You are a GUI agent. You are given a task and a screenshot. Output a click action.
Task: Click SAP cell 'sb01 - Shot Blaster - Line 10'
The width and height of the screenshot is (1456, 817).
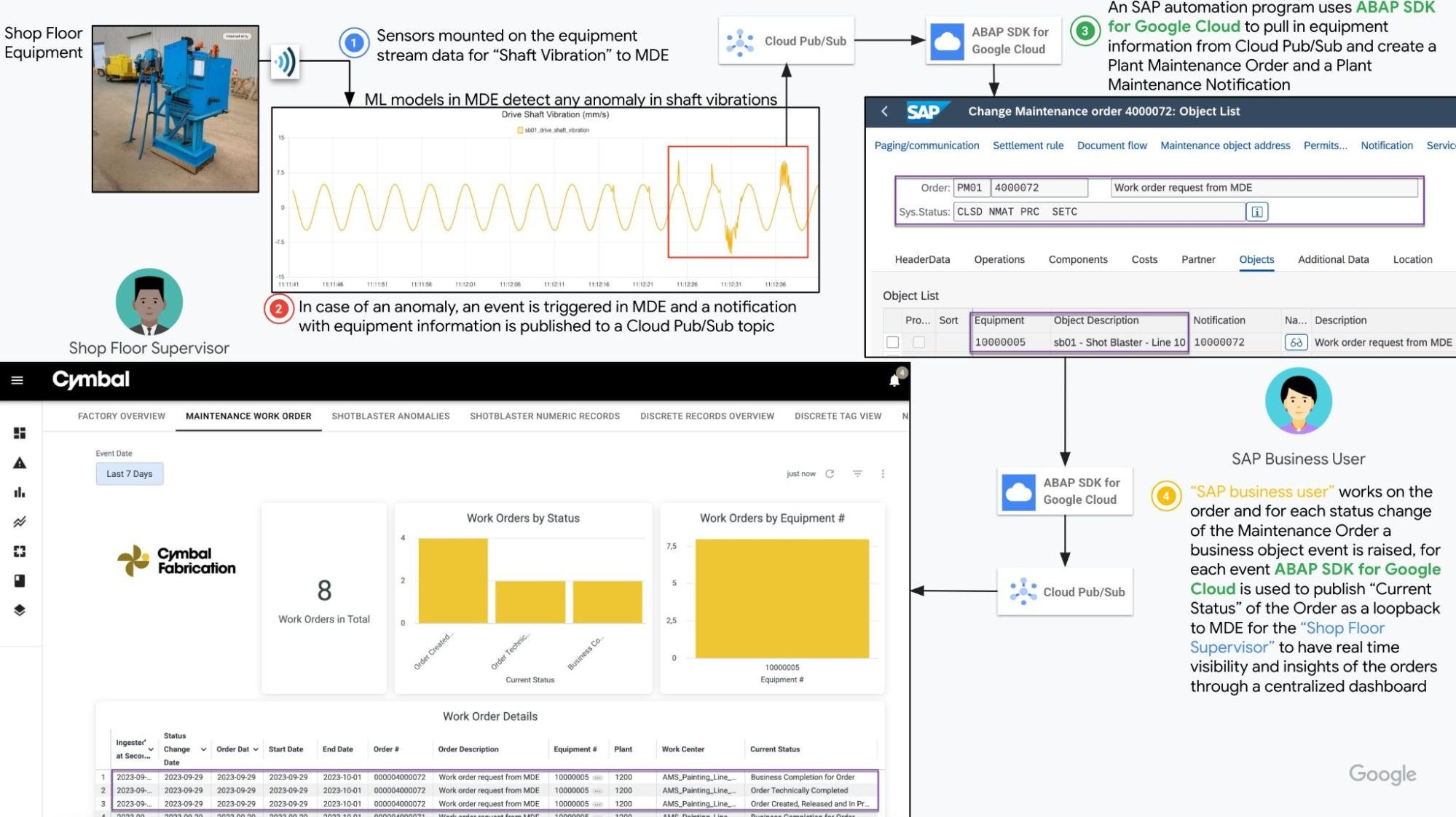(x=1119, y=342)
